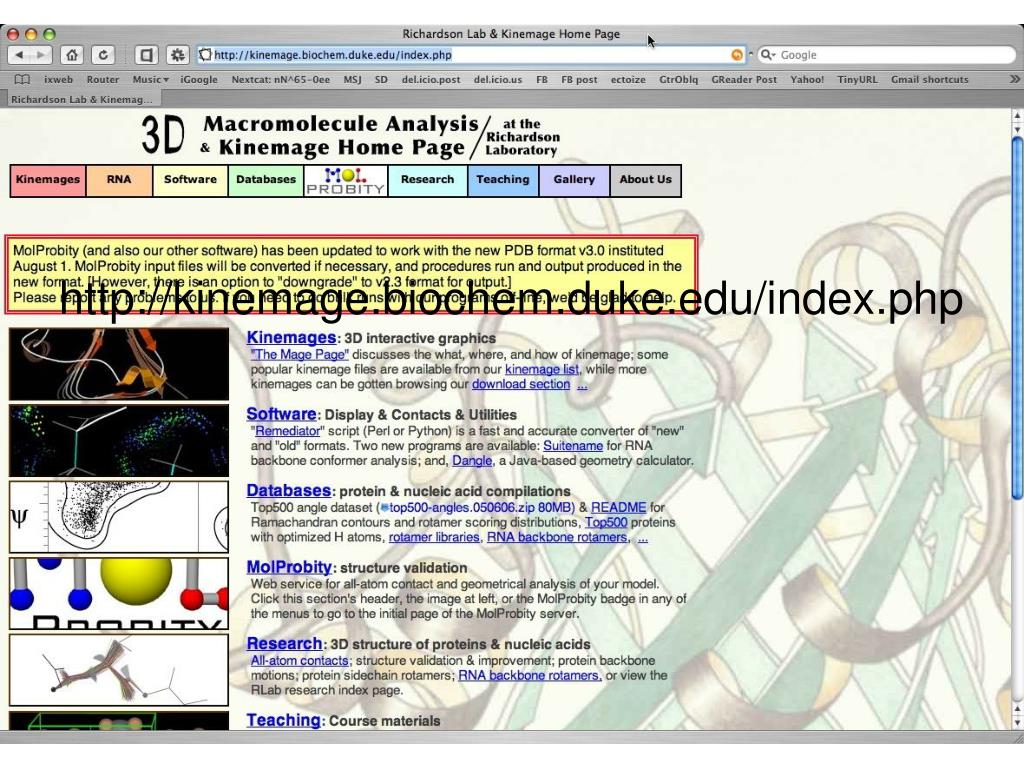Open the Dangle link
The width and height of the screenshot is (1024, 768).
(x=472, y=461)
